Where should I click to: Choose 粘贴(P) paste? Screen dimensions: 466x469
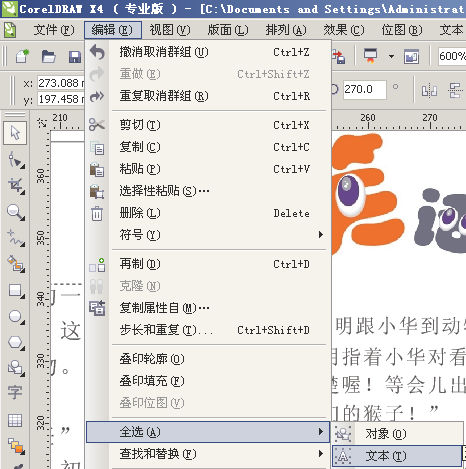pos(208,169)
